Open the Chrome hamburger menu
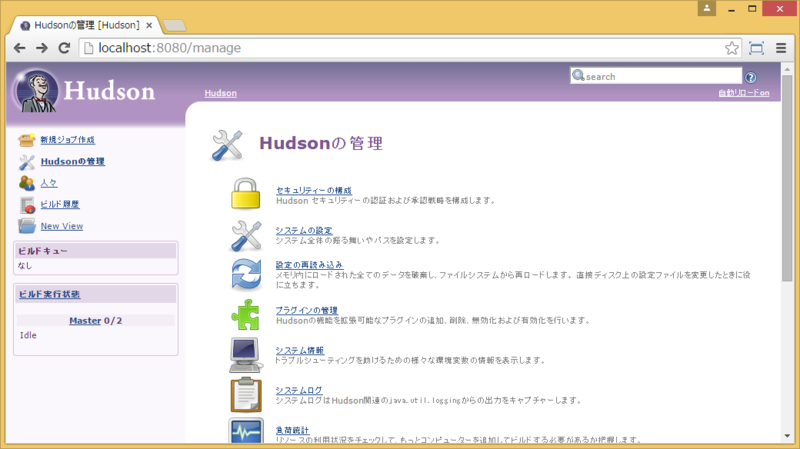The width and height of the screenshot is (800, 449). 781,48
